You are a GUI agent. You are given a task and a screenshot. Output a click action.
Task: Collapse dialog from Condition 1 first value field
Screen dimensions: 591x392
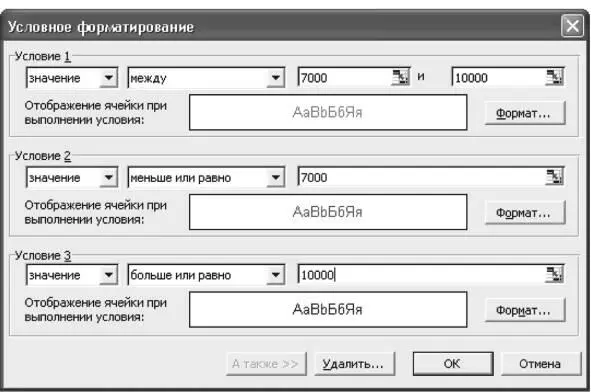[x=401, y=77]
